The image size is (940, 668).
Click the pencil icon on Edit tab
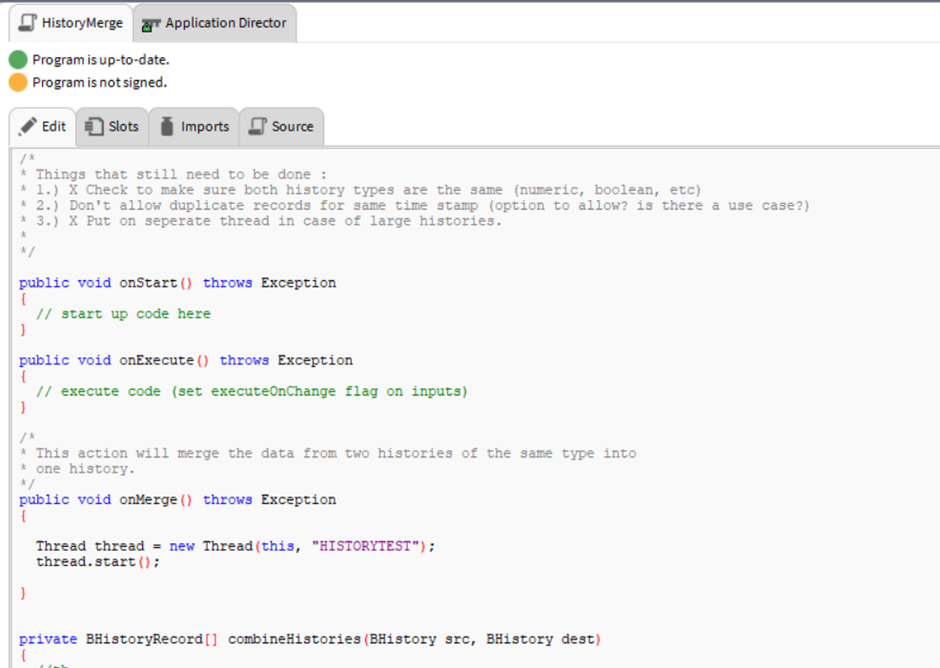pos(28,126)
